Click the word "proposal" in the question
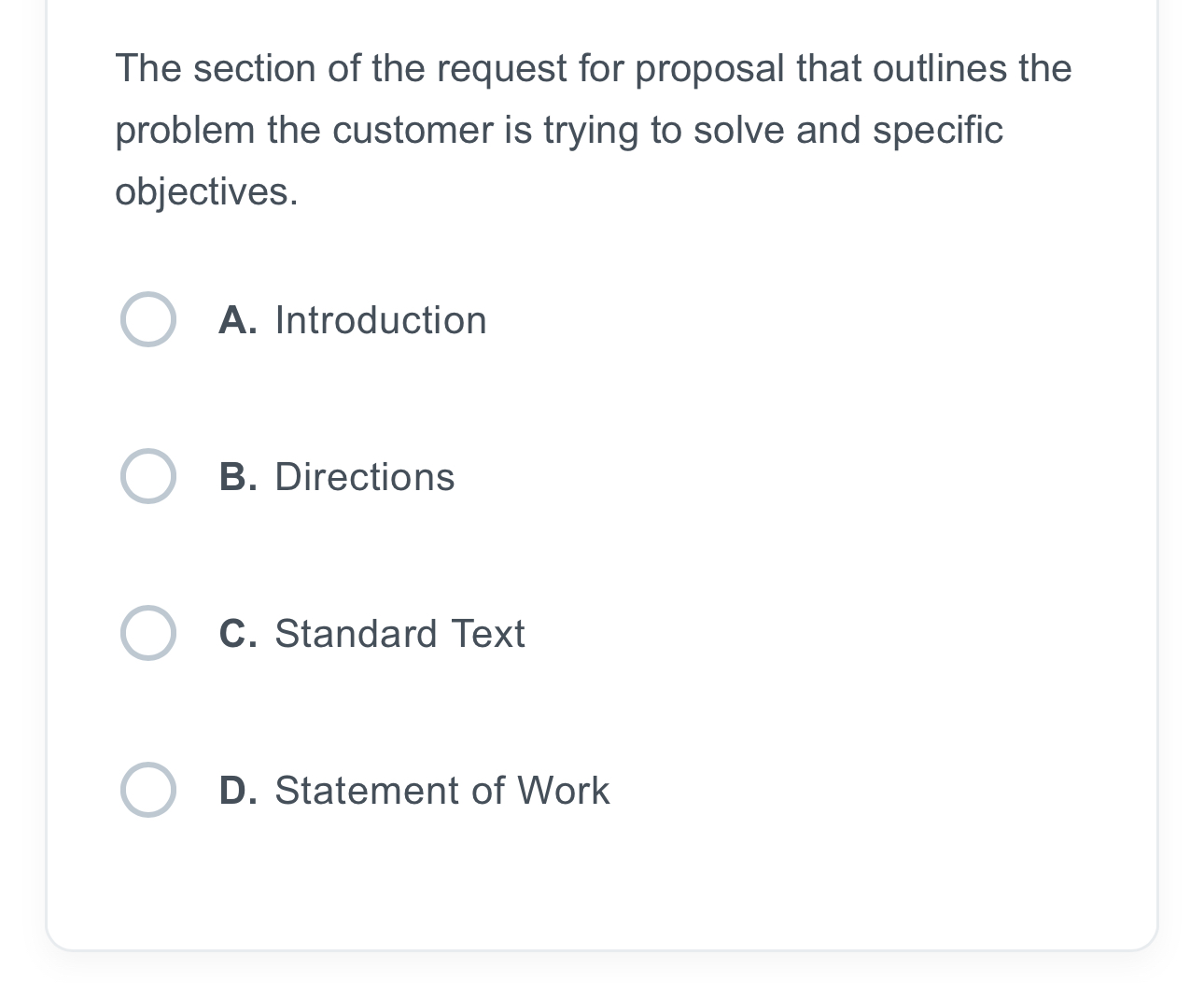The image size is (1204, 983). pyautogui.click(x=709, y=69)
